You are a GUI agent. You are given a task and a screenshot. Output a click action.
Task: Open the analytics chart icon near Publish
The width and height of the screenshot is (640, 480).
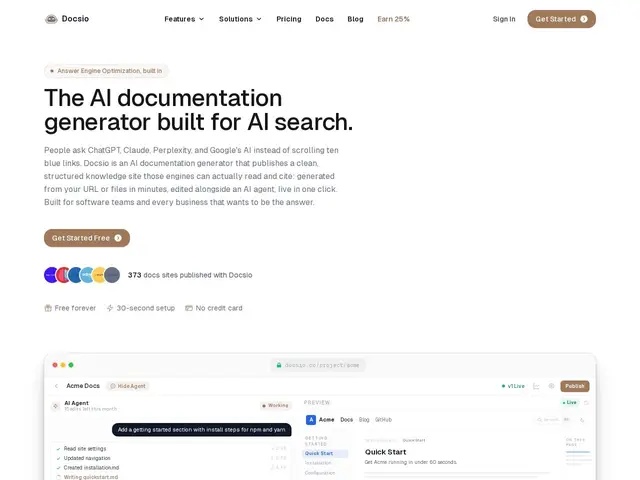536,386
